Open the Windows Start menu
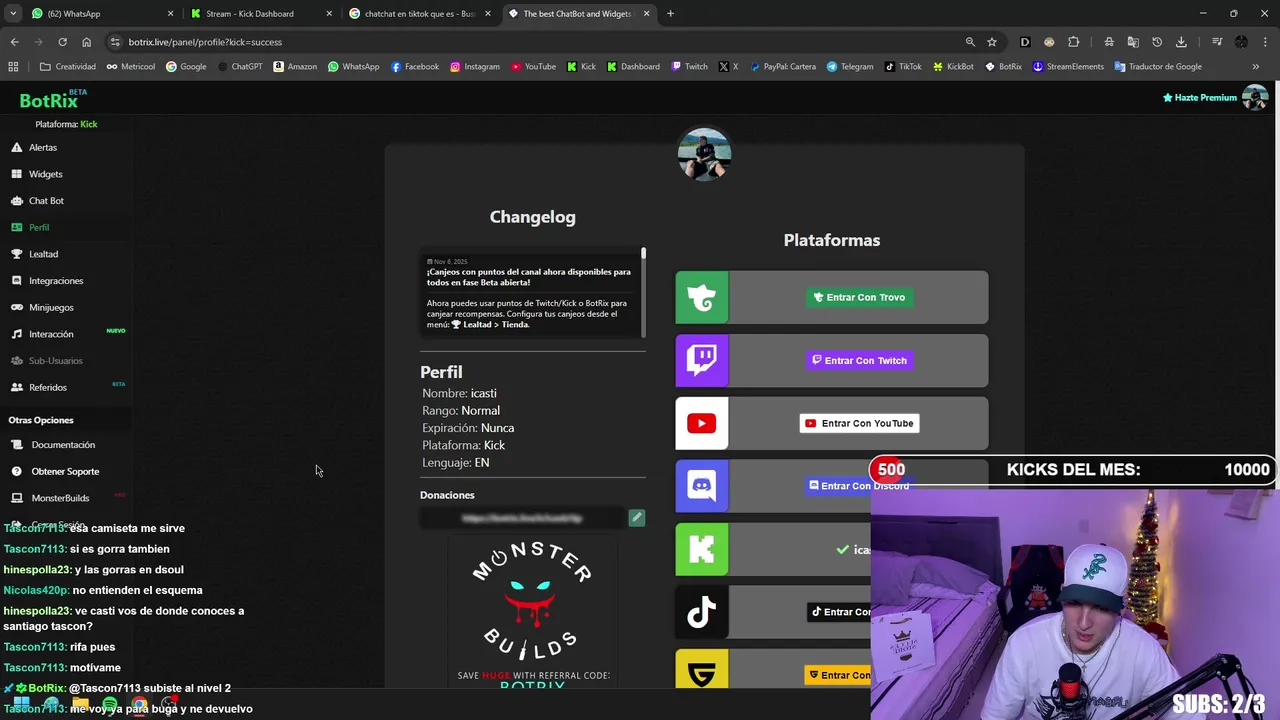Viewport: 1280px width, 720px height. tap(21, 704)
